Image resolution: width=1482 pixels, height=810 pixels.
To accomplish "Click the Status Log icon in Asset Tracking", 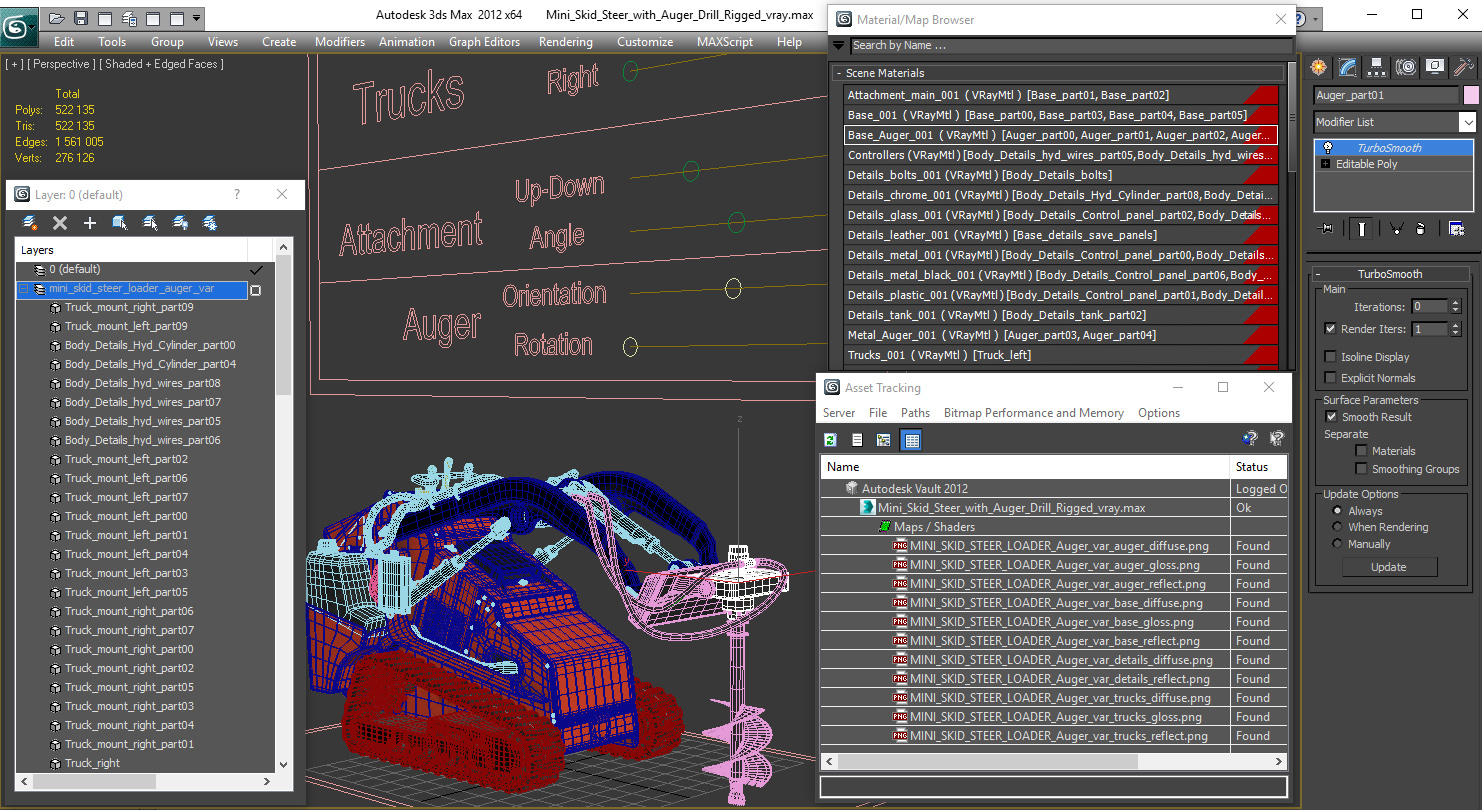I will click(857, 440).
